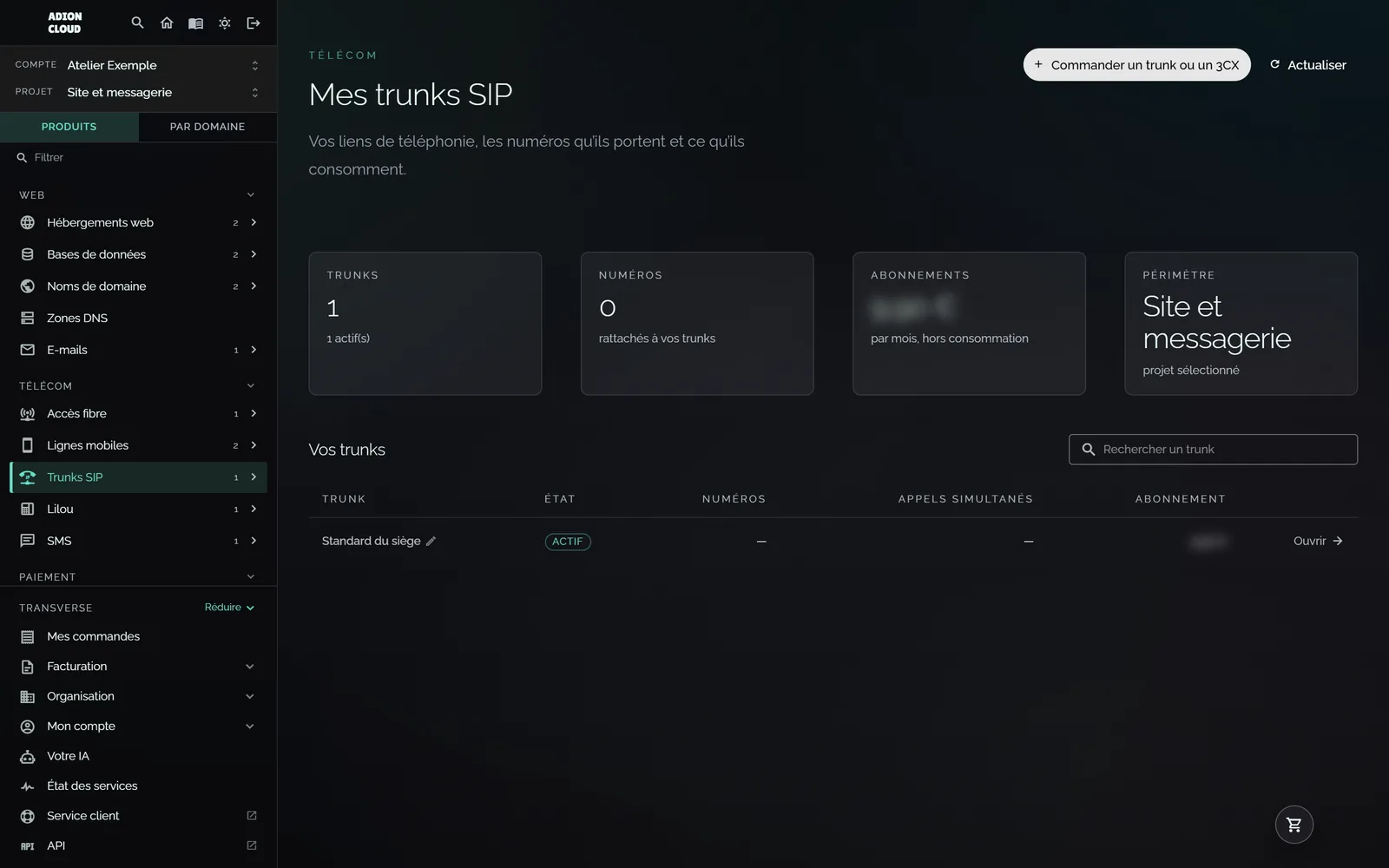Open Zones DNS in the sidebar
This screenshot has height=868, width=1389.
pos(138,318)
